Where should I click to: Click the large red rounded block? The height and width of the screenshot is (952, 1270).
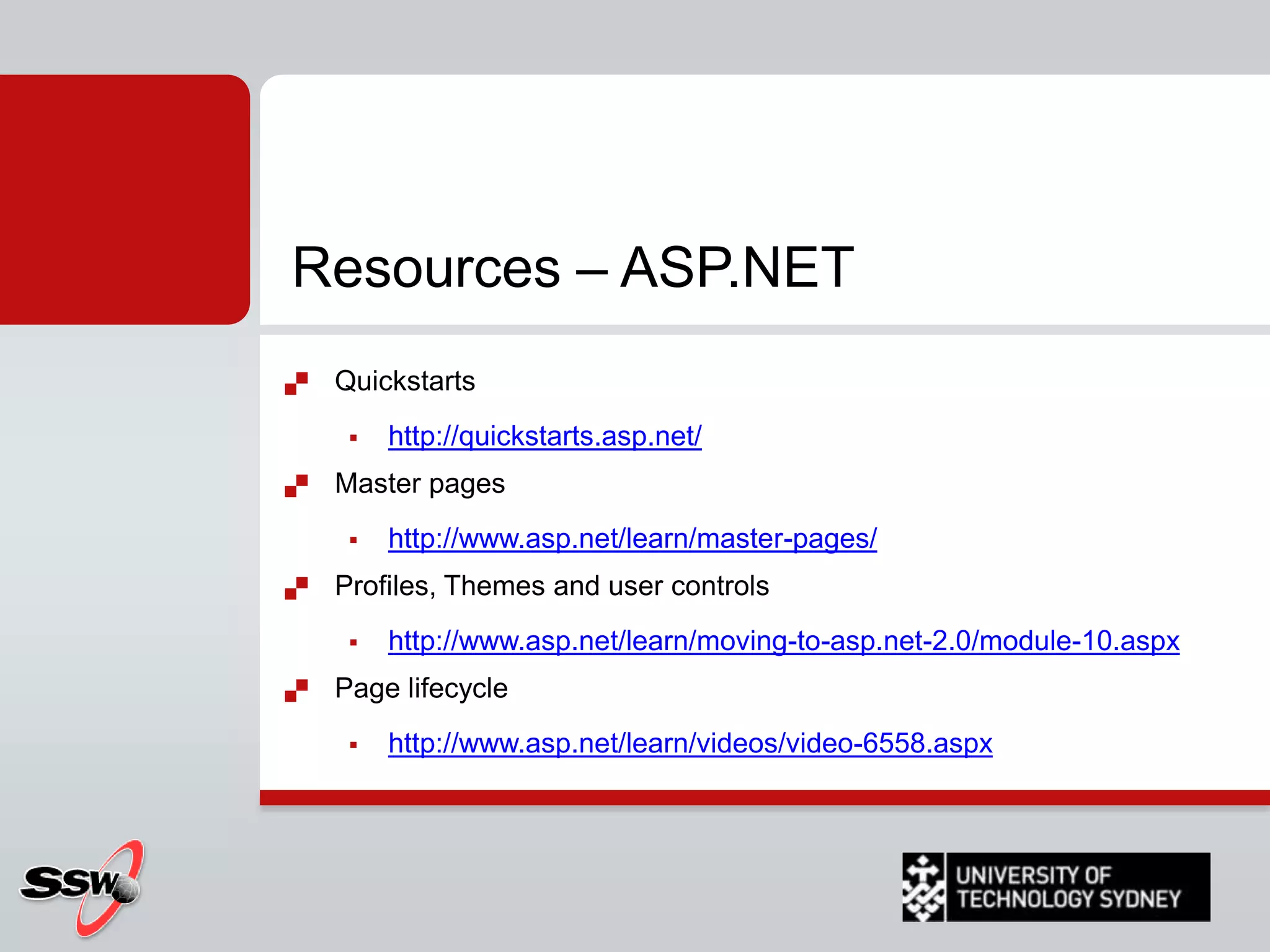coord(124,199)
